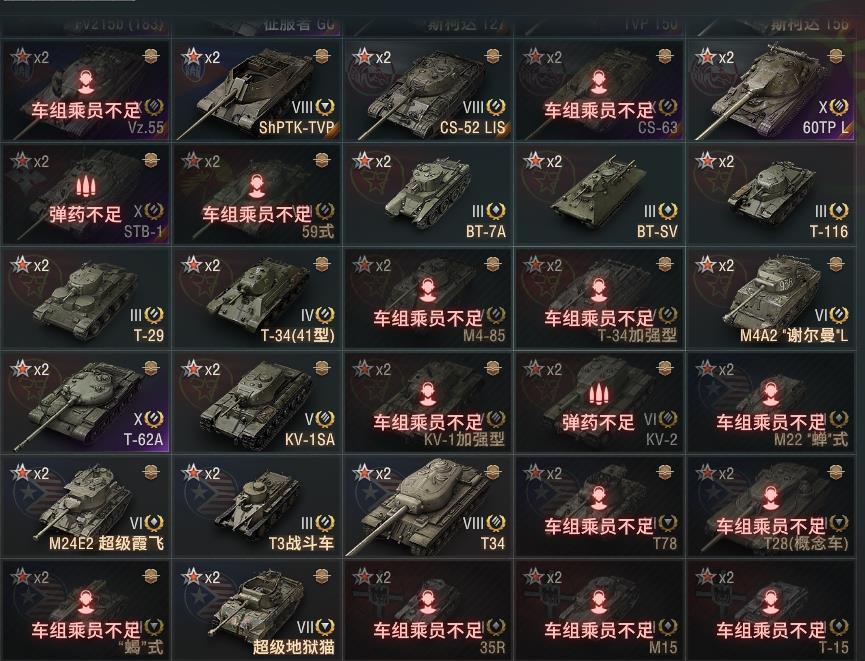865x661 pixels.
Task: Pick the T3战斗车 tank card
Action: [x=257, y=506]
